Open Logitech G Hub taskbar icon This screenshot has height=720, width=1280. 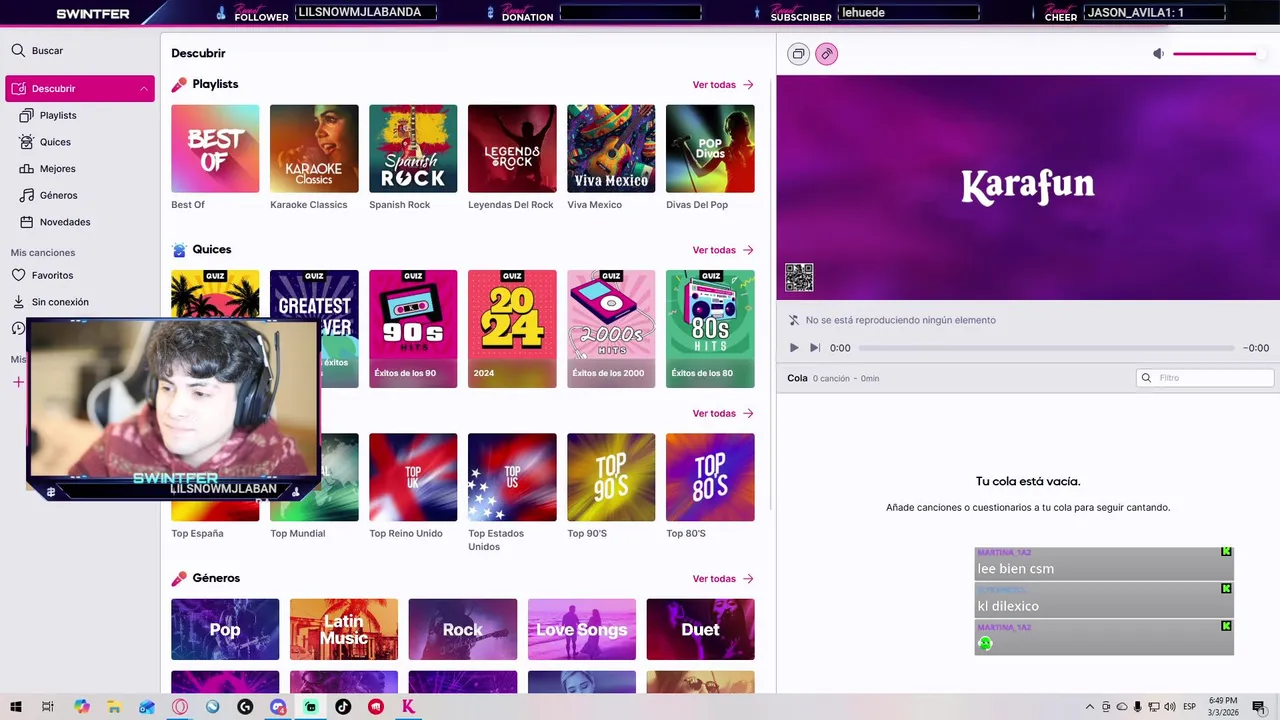tap(245, 707)
